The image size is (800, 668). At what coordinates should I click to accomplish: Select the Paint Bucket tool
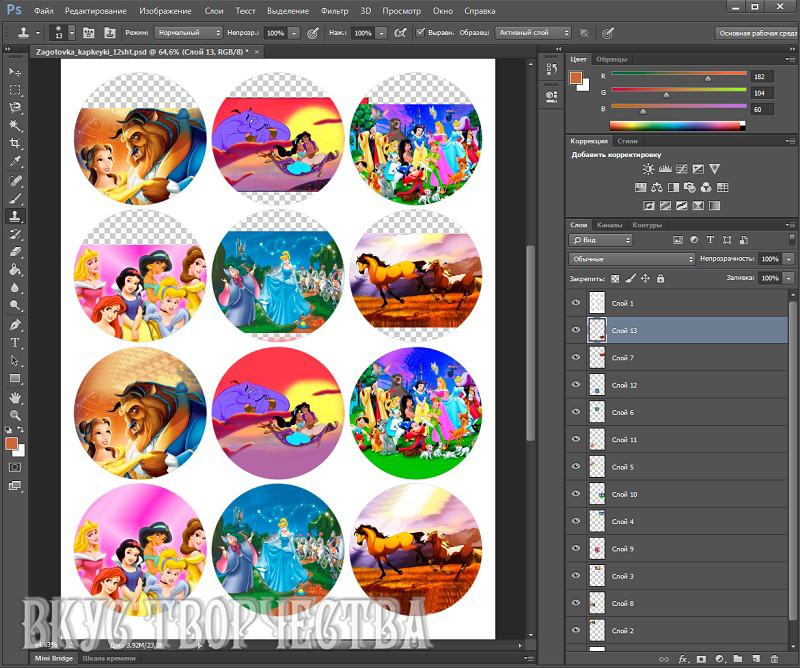(x=15, y=270)
